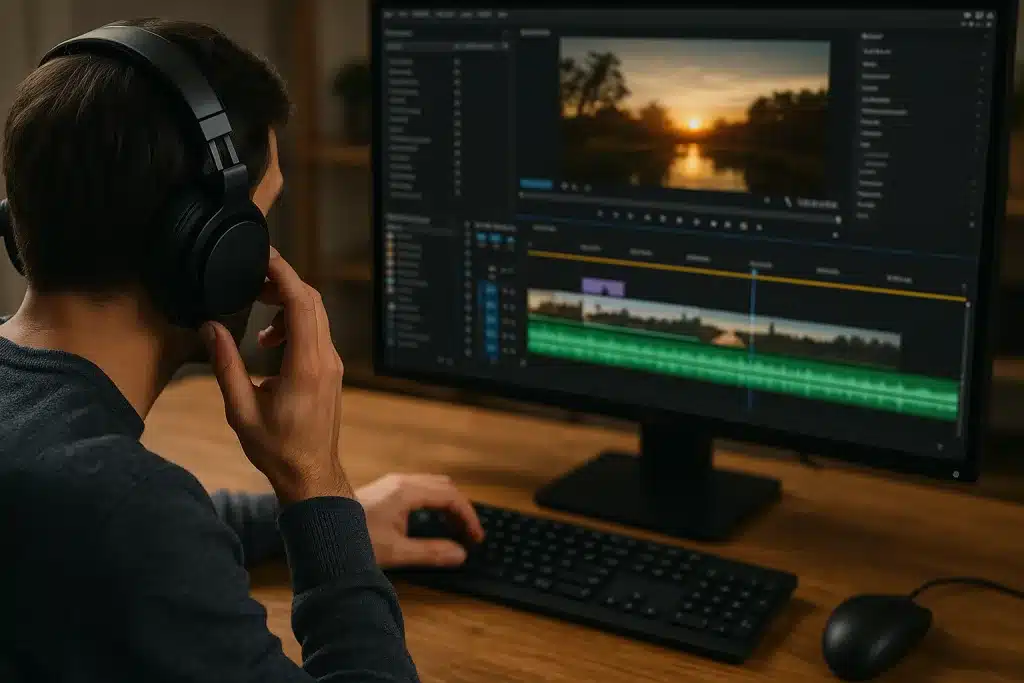Click the blue highlighted field below the preview
The height and width of the screenshot is (683, 1024).
click(536, 185)
